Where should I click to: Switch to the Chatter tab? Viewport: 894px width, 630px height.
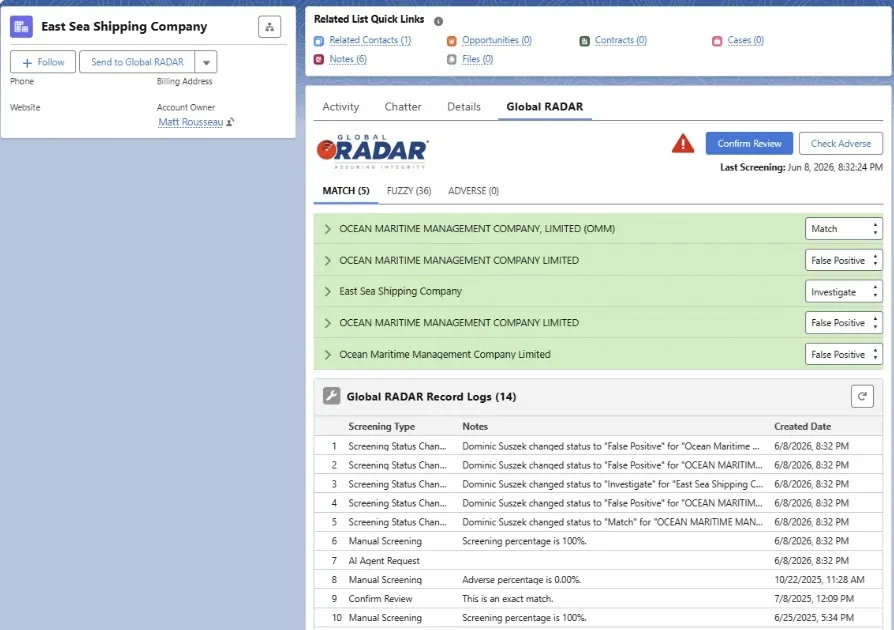click(x=403, y=107)
